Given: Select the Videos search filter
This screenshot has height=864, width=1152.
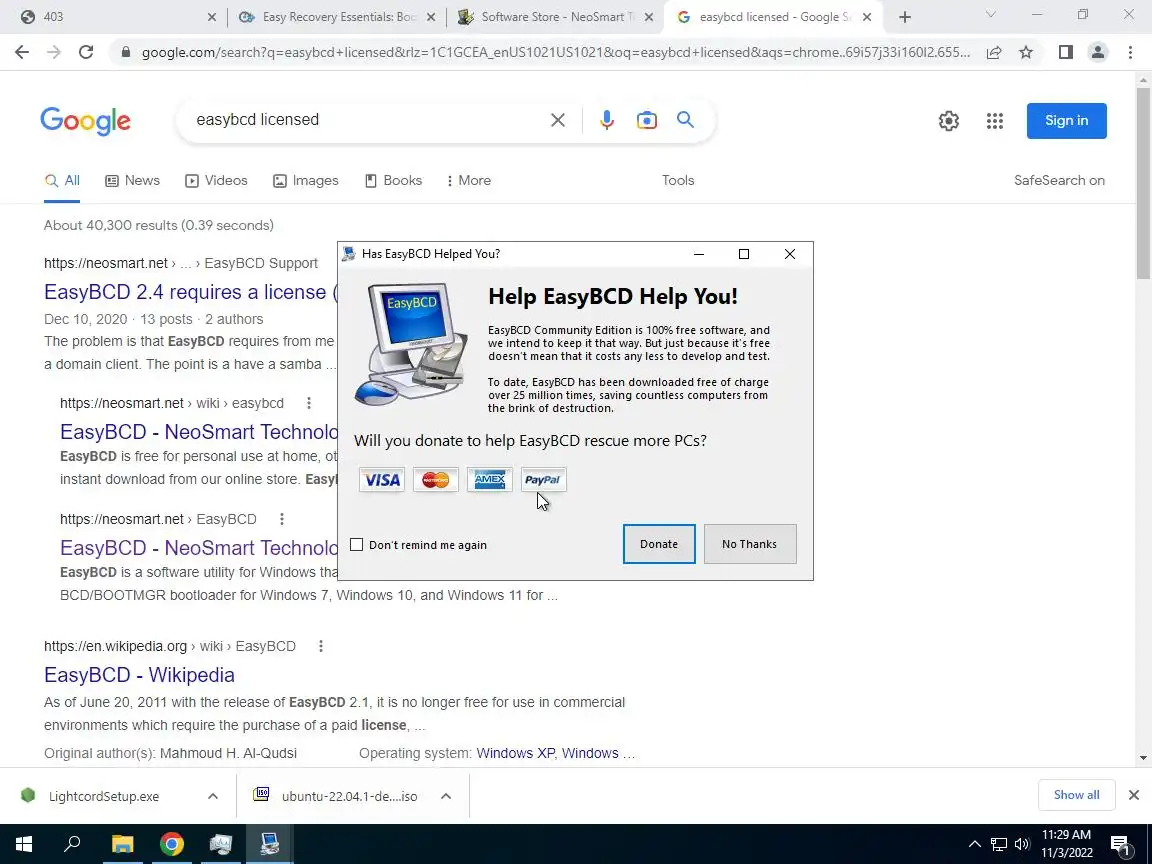Looking at the screenshot, I should (216, 181).
